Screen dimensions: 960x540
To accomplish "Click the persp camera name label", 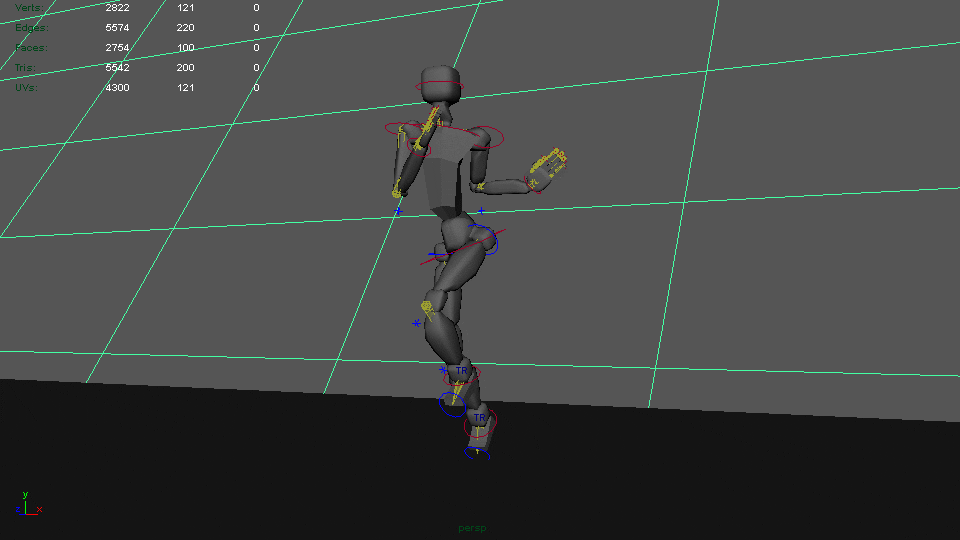I will tap(472, 528).
